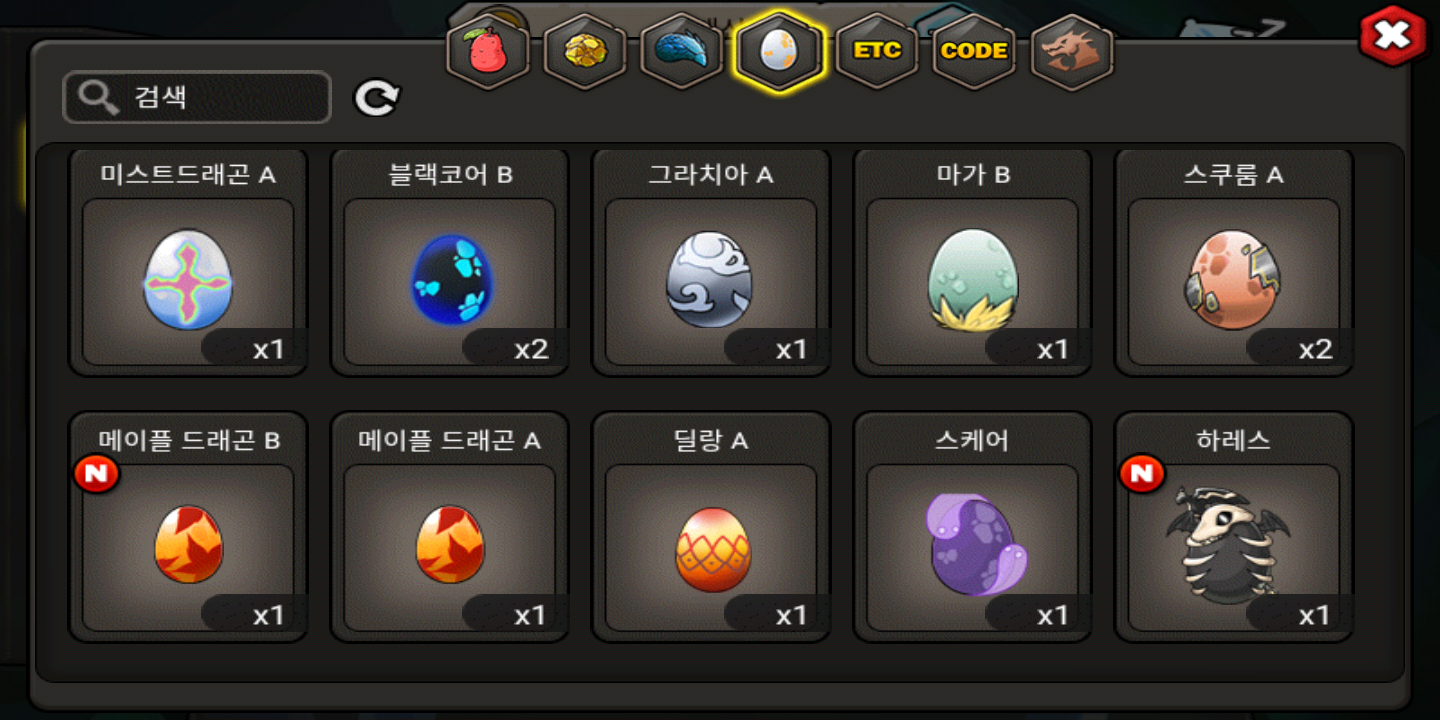Choose the 메이플 드래곤 A egg
Viewport: 1440px width, 720px height.
coord(450,527)
